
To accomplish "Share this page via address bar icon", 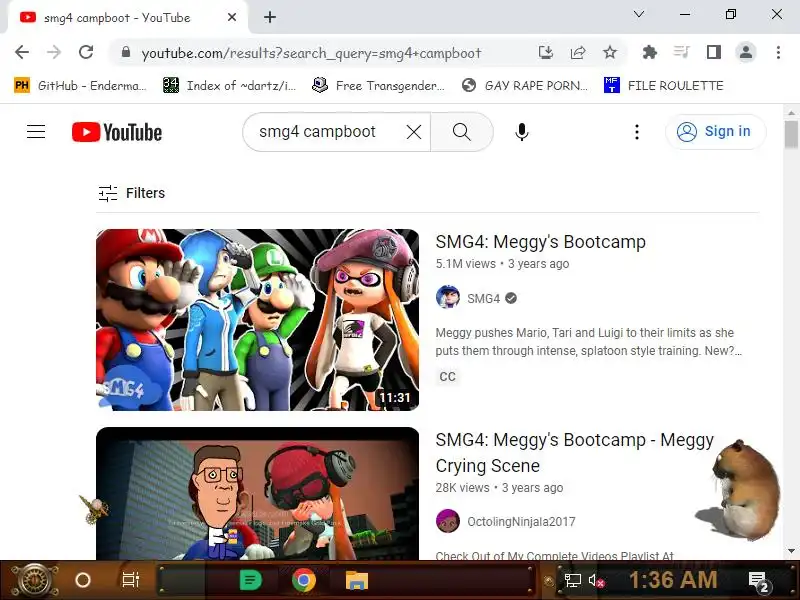I will [578, 52].
